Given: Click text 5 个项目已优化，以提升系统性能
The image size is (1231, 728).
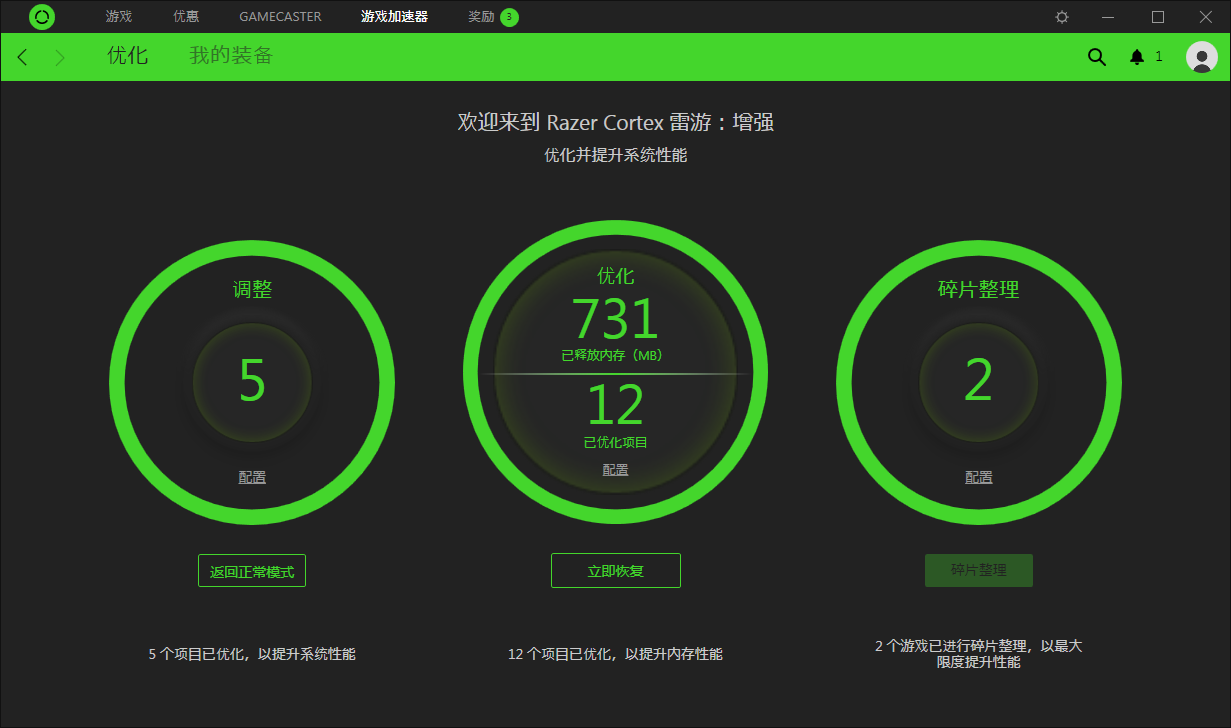Looking at the screenshot, I should point(252,654).
